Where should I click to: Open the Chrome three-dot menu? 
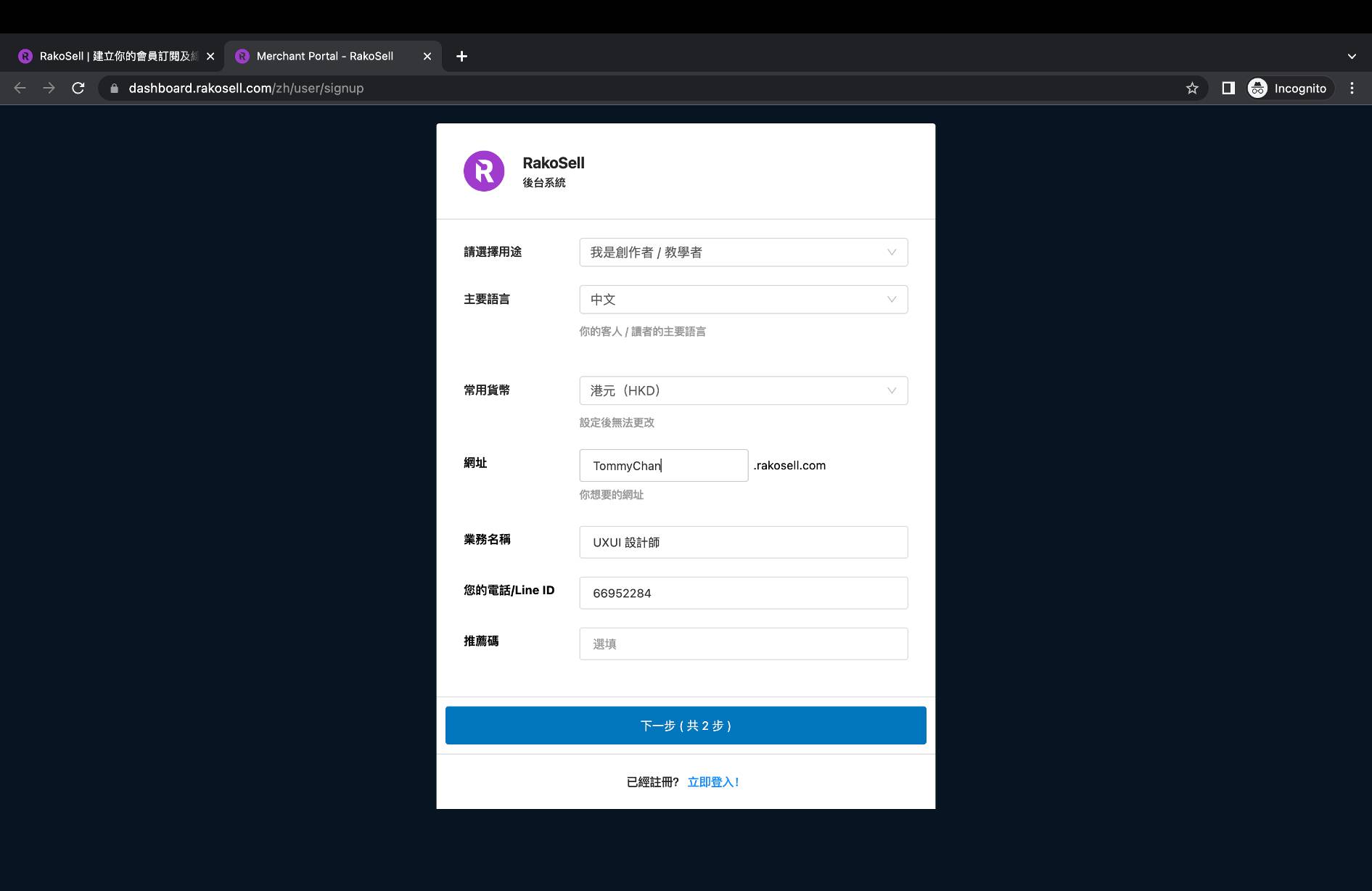pos(1352,89)
